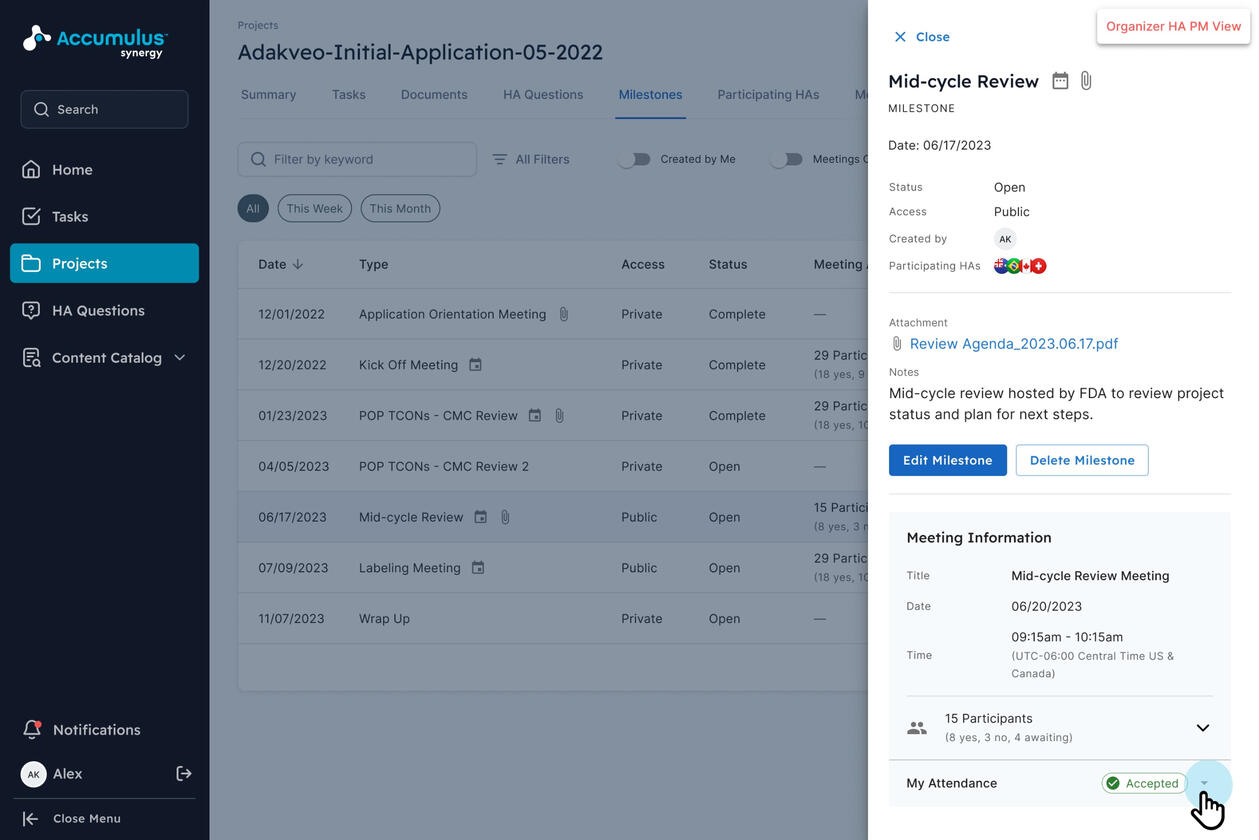The image size is (1259, 840).
Task: Click paperclip on Application Orientation Meeting row
Action: [x=564, y=314]
